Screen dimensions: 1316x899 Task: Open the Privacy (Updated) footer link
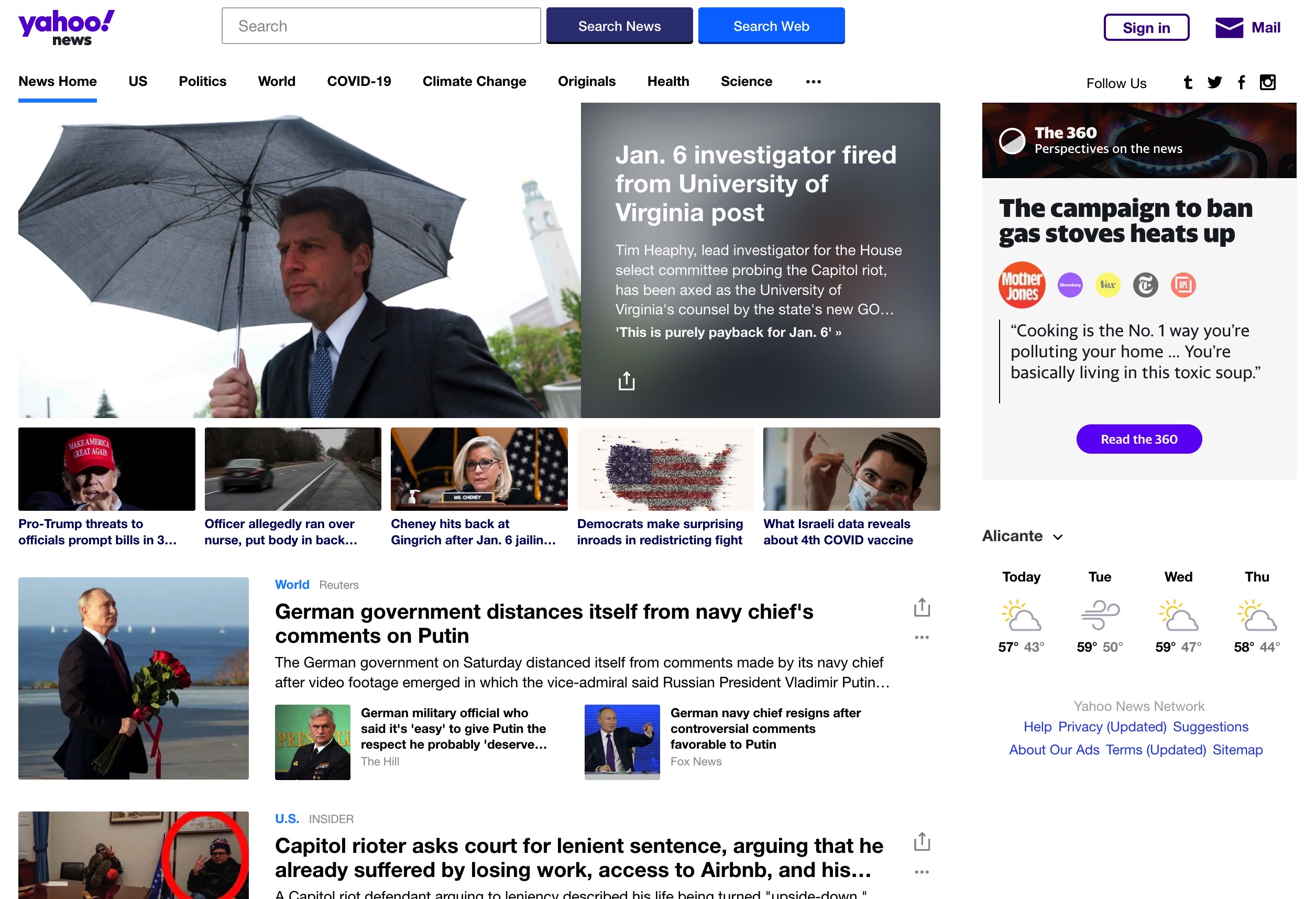click(x=1112, y=727)
